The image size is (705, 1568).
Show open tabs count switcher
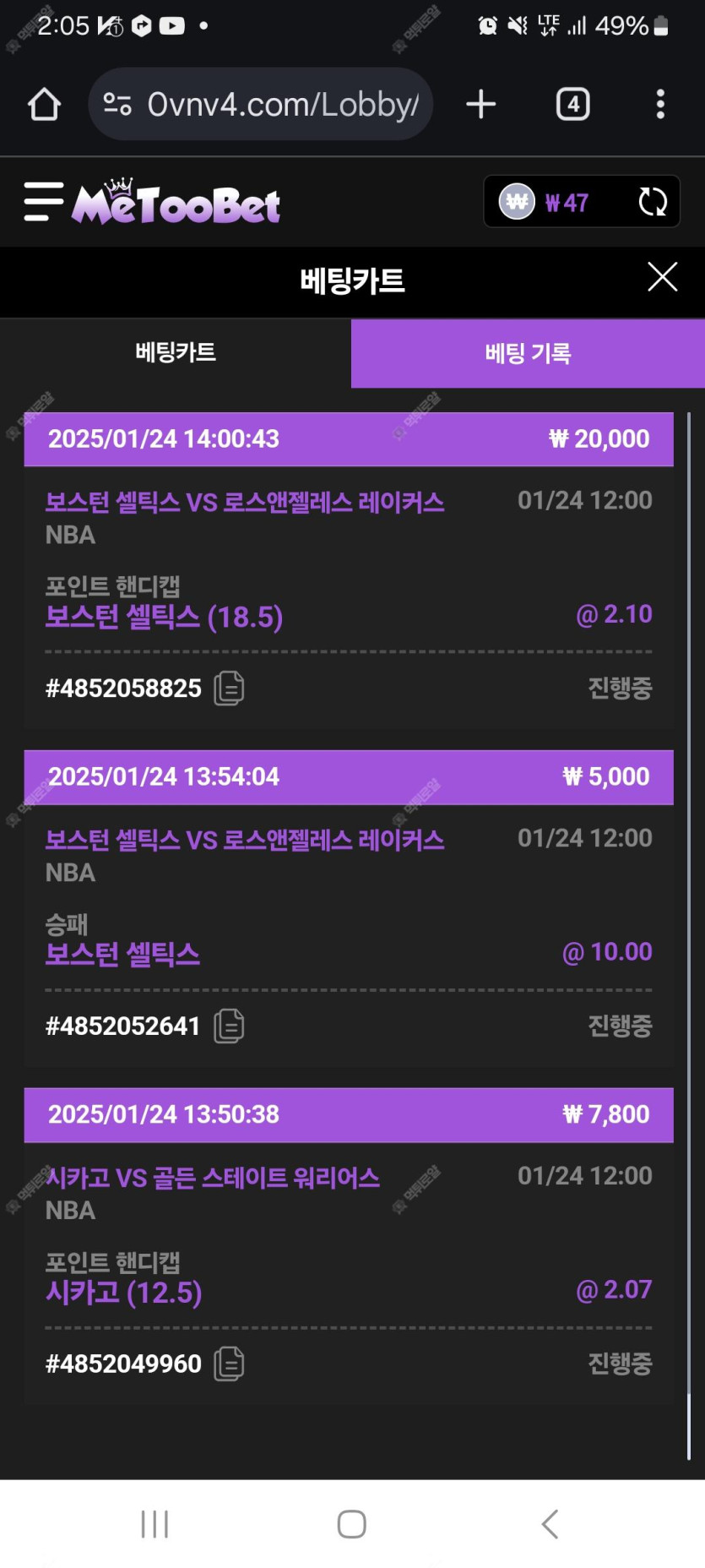(x=572, y=105)
